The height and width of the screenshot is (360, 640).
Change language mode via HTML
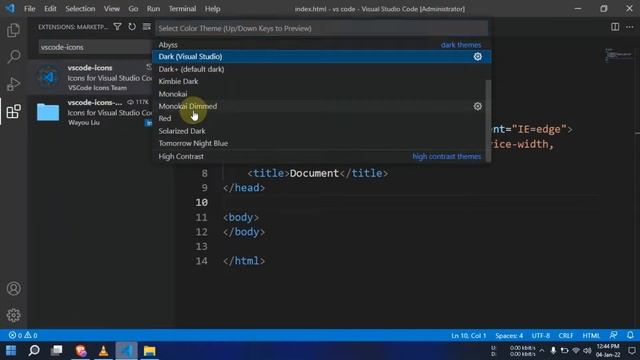pos(591,336)
